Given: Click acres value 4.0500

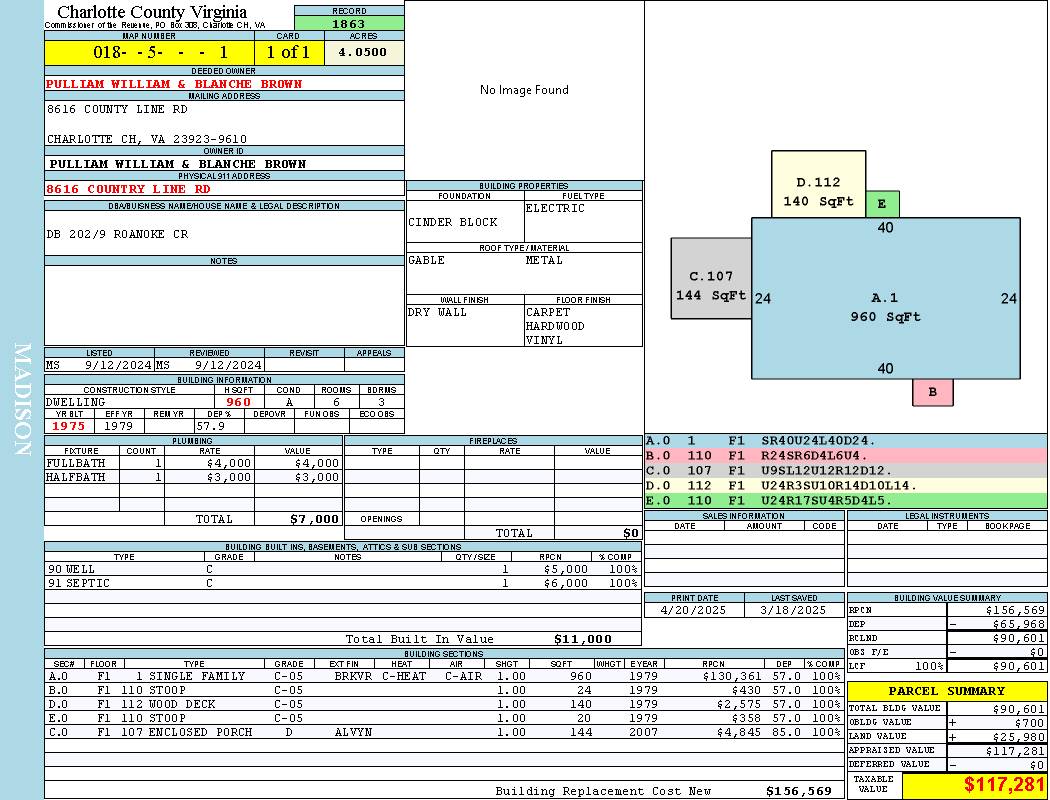Looking at the screenshot, I should [364, 52].
